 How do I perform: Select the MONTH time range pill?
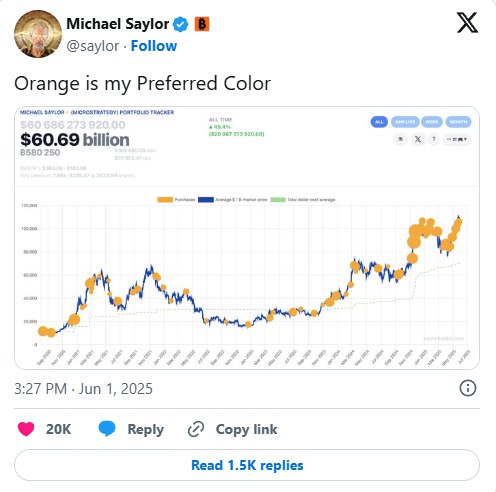coord(458,122)
